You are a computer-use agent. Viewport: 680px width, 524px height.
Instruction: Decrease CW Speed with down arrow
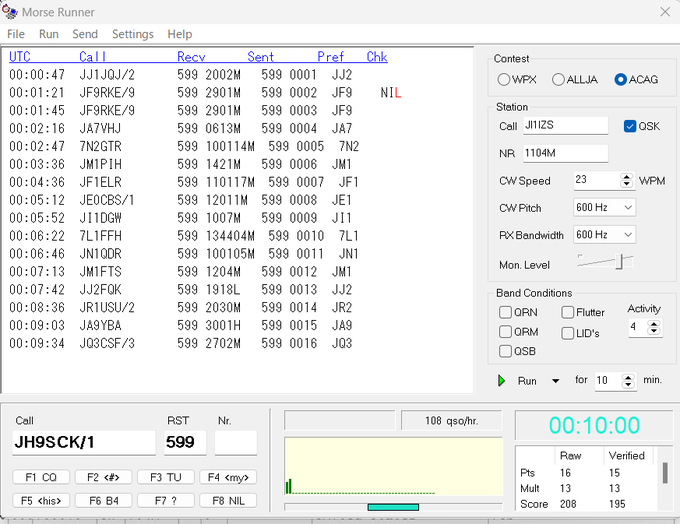point(626,184)
